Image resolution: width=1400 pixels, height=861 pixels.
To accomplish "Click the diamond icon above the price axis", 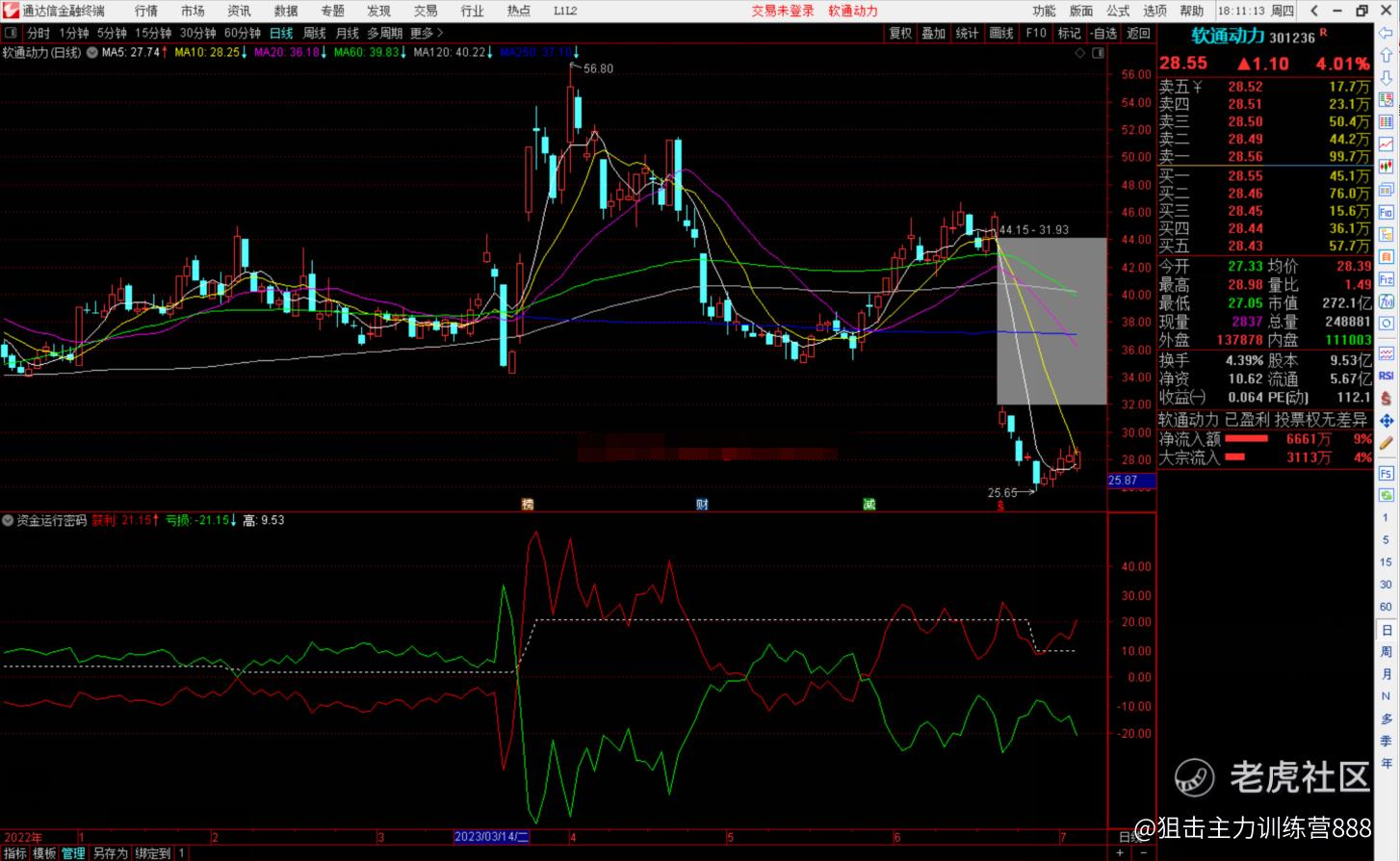I will [x=1080, y=53].
